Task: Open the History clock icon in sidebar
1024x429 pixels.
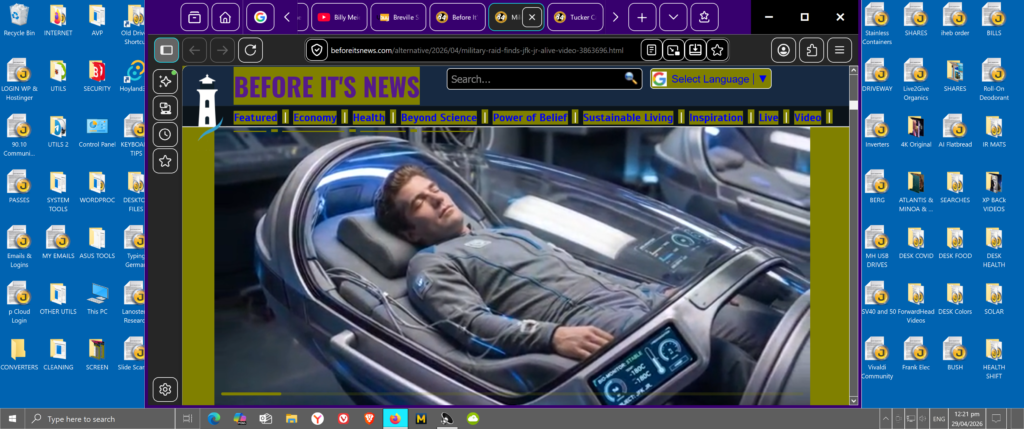Action: click(166, 134)
